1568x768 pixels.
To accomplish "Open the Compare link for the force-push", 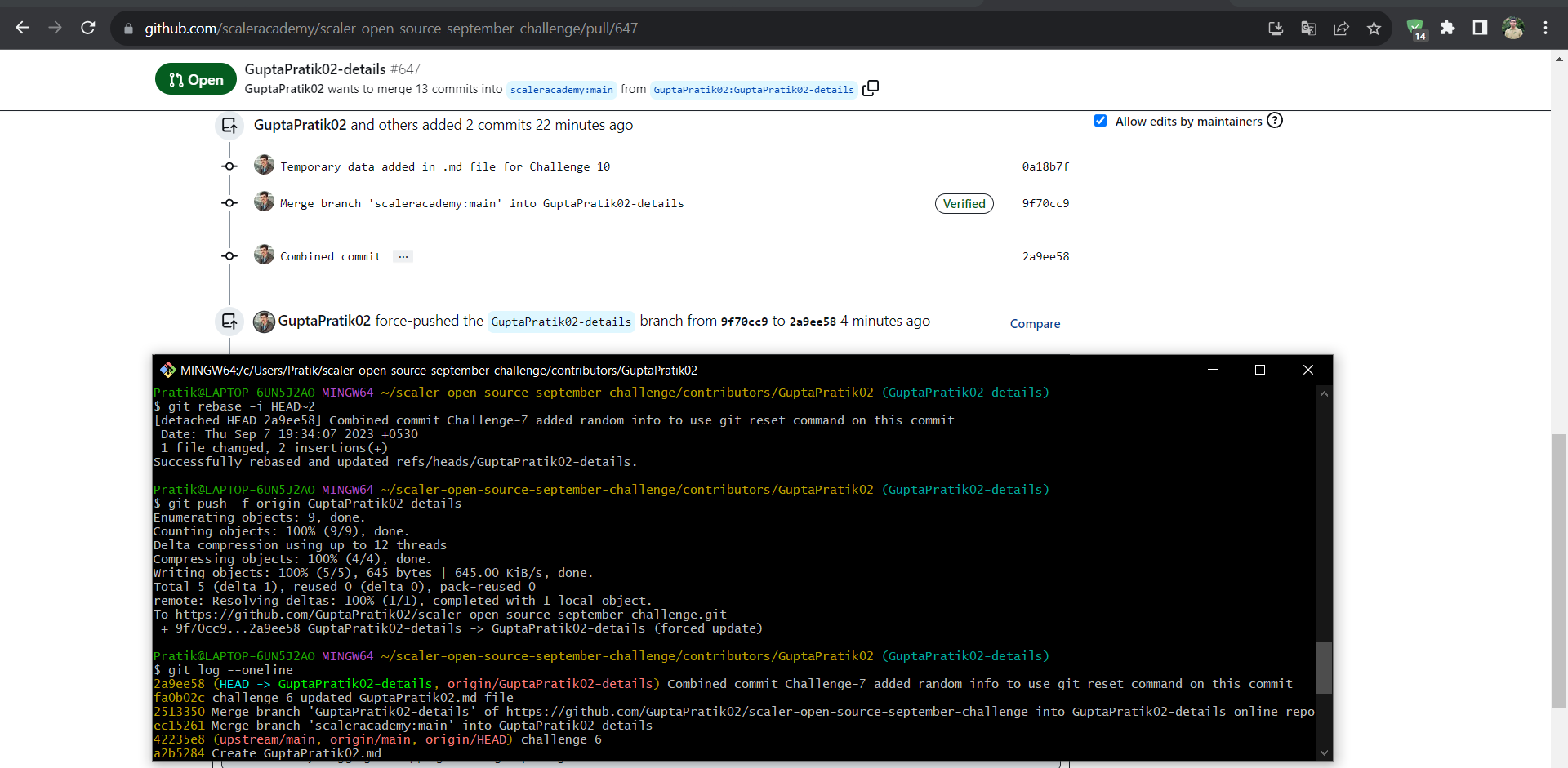I will [x=1035, y=323].
